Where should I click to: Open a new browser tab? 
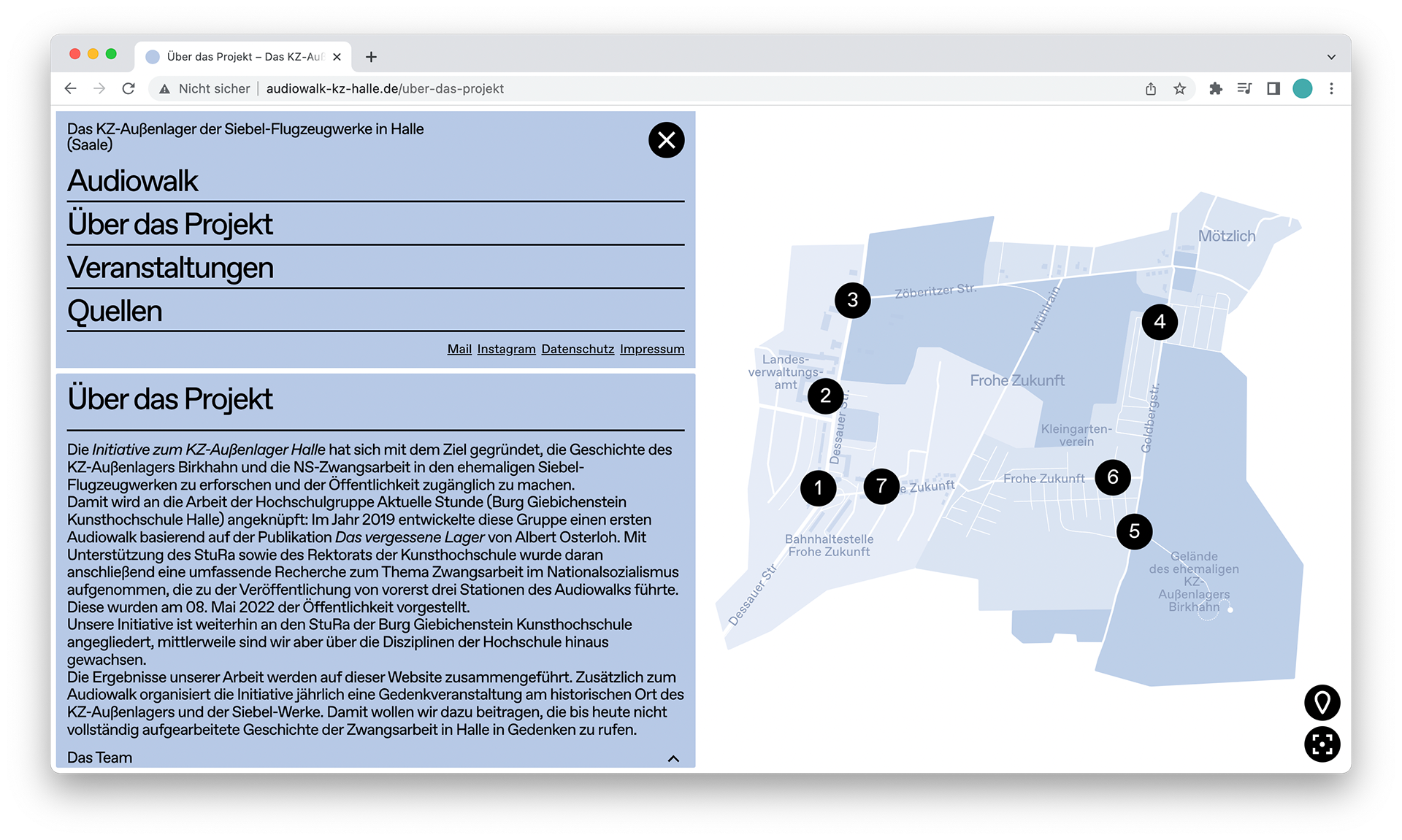[371, 57]
